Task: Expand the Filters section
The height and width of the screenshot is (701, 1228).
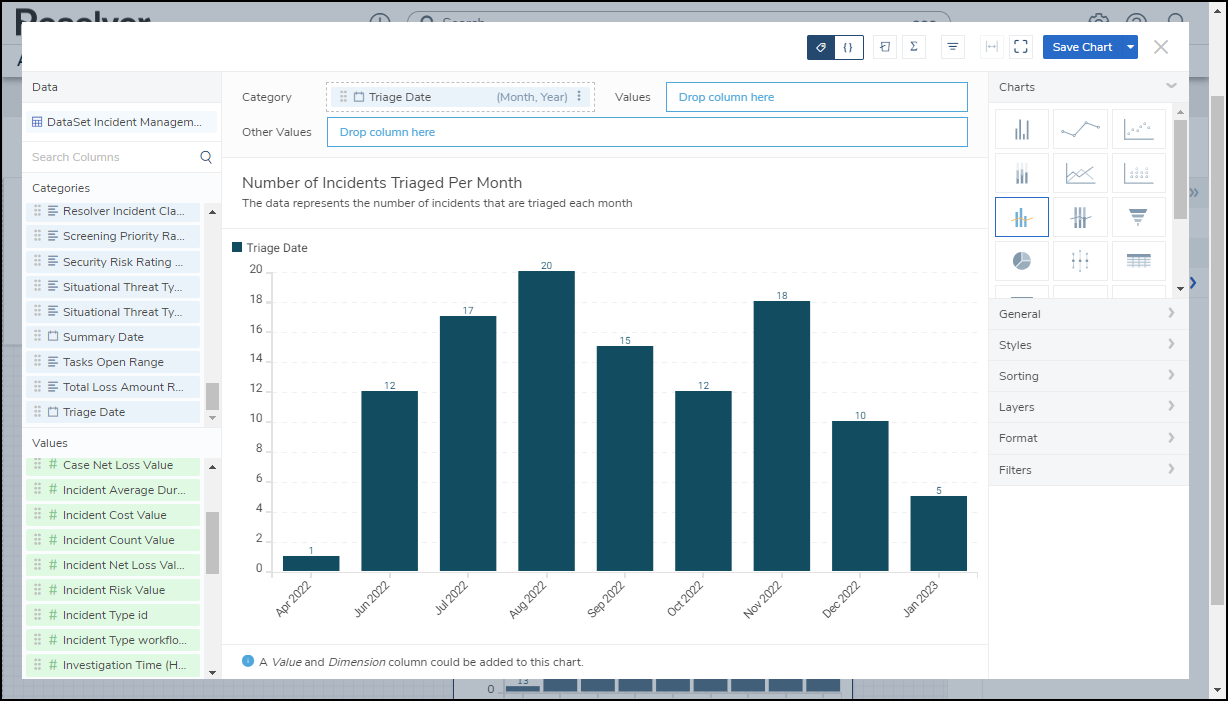Action: pyautogui.click(x=1087, y=470)
